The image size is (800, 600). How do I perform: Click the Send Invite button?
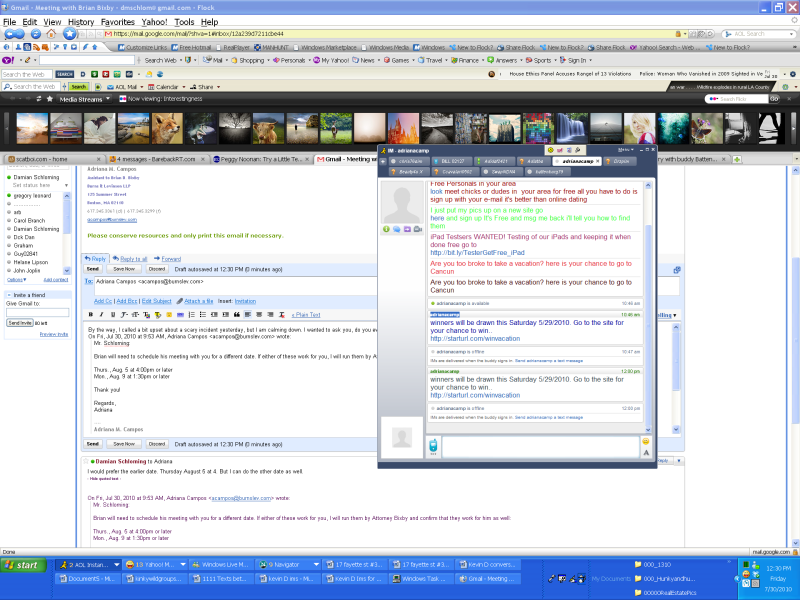click(x=20, y=323)
